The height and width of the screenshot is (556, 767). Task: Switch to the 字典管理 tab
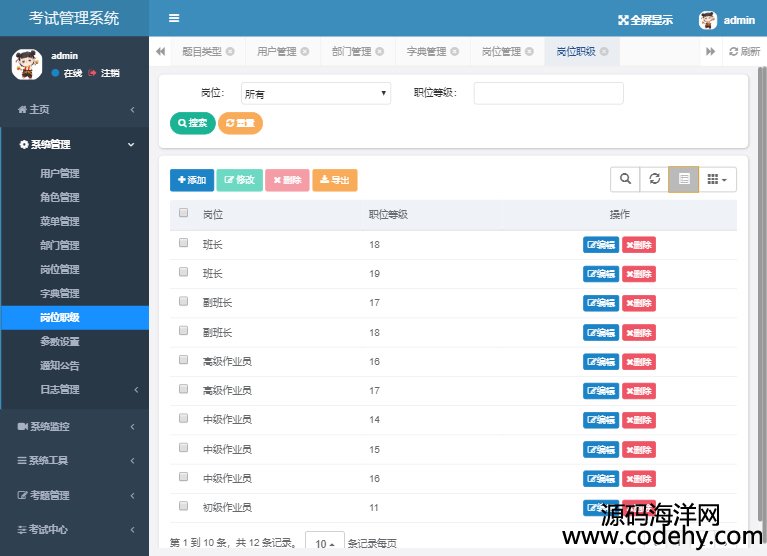427,51
